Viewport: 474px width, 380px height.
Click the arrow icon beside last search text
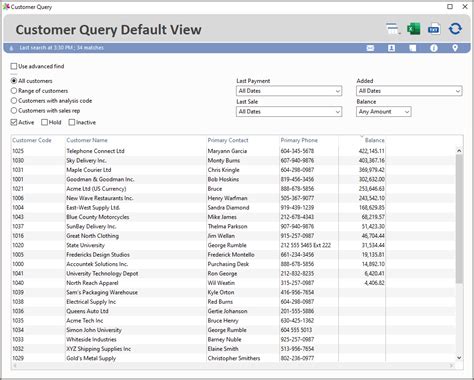pos(11,48)
